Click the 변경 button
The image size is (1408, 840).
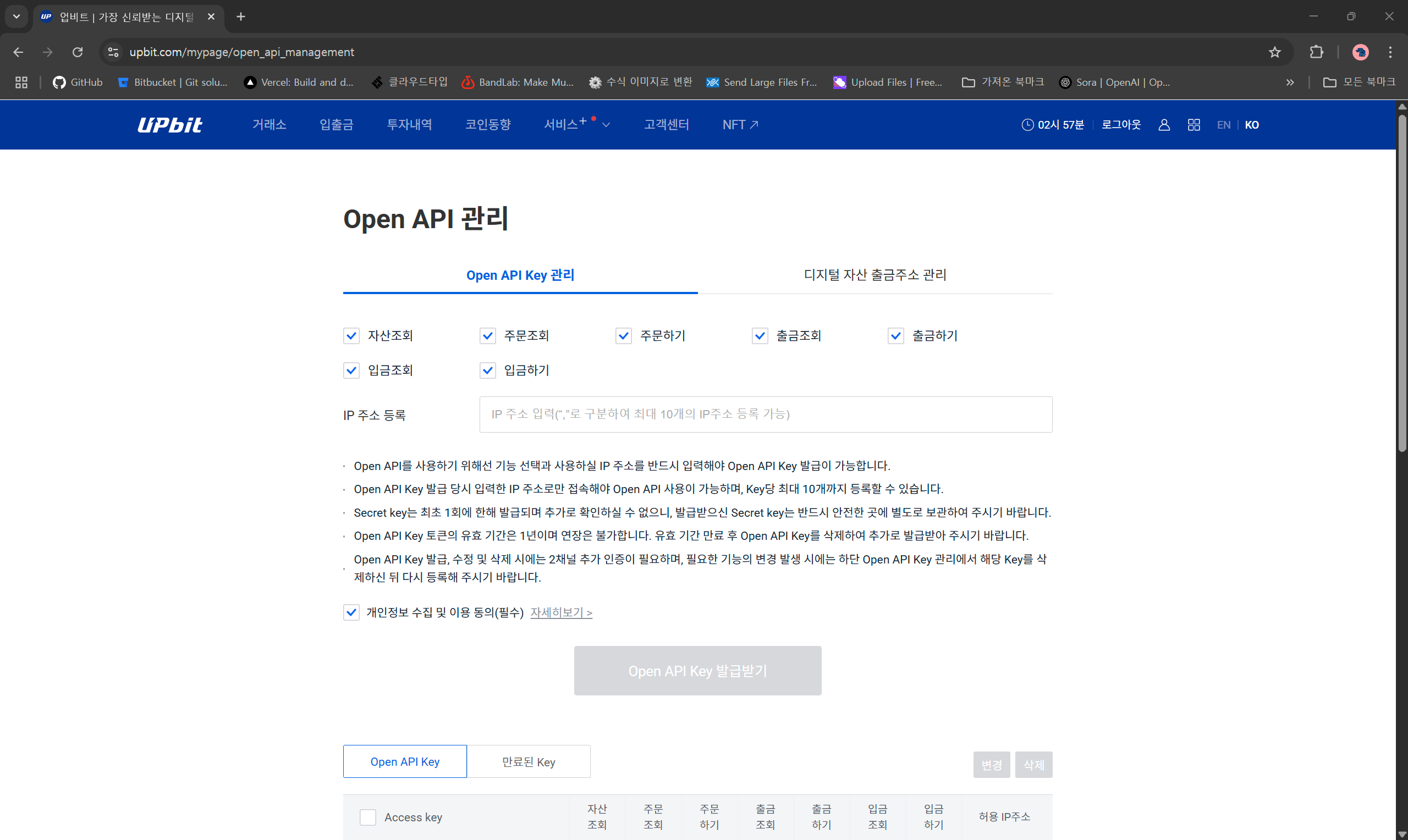991,765
